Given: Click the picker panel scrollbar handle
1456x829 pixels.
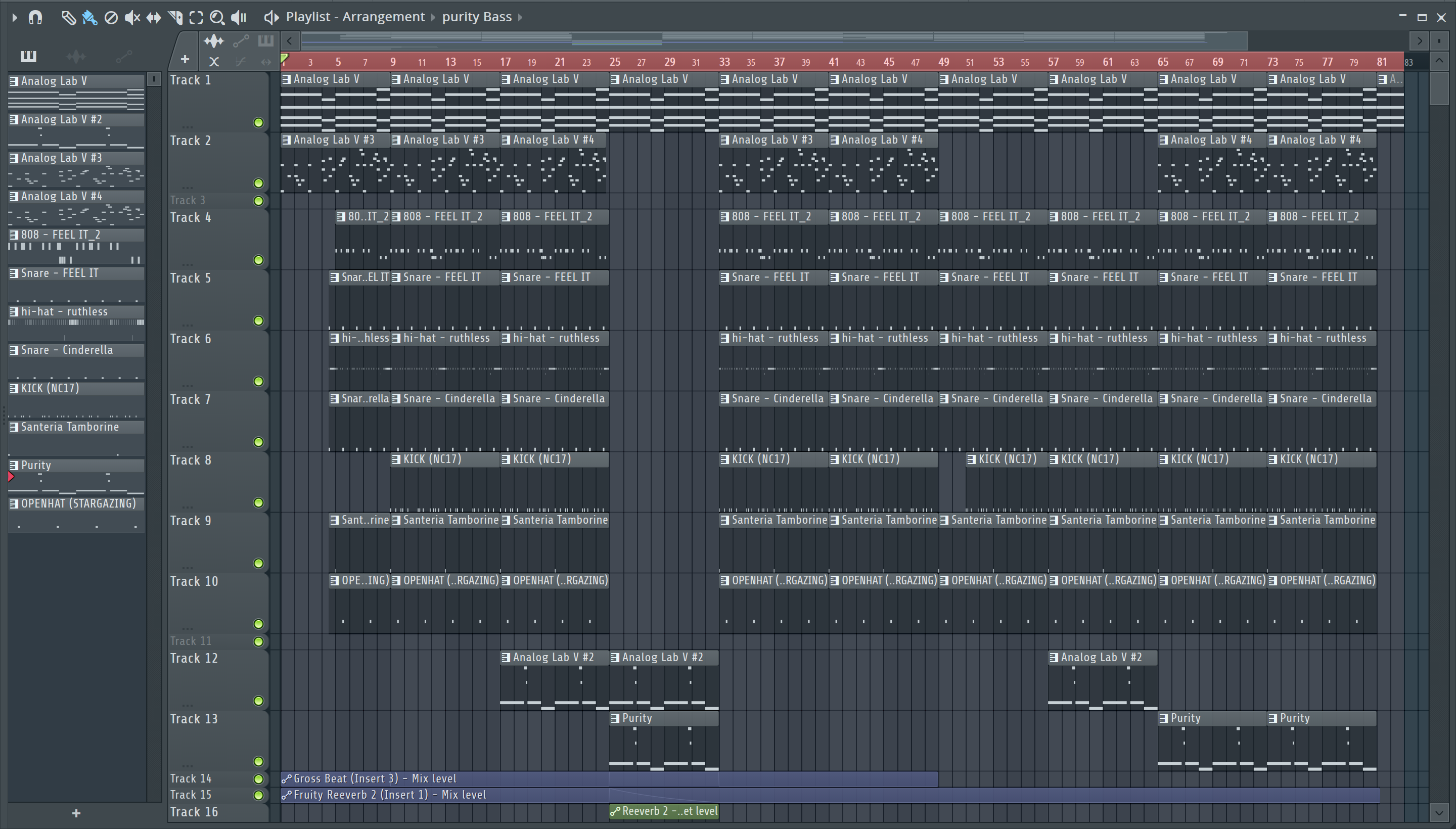Looking at the screenshot, I should pos(154,79).
